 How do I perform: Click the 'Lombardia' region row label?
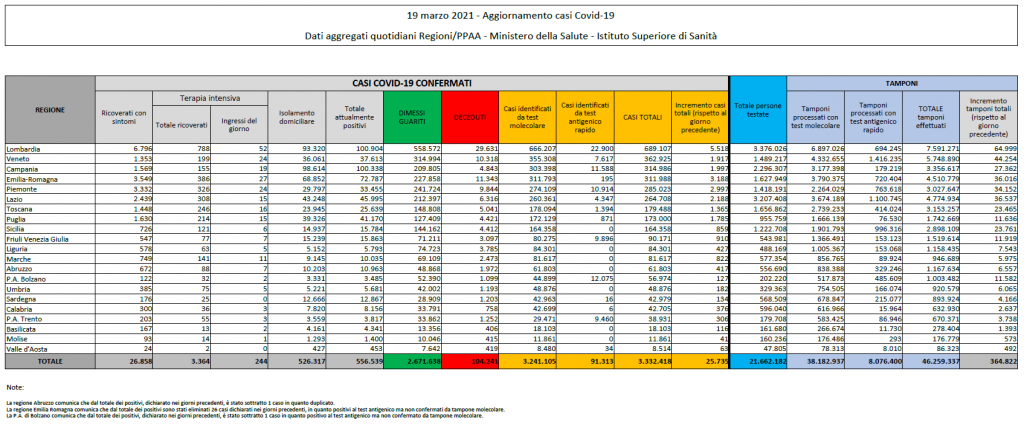pos(24,149)
